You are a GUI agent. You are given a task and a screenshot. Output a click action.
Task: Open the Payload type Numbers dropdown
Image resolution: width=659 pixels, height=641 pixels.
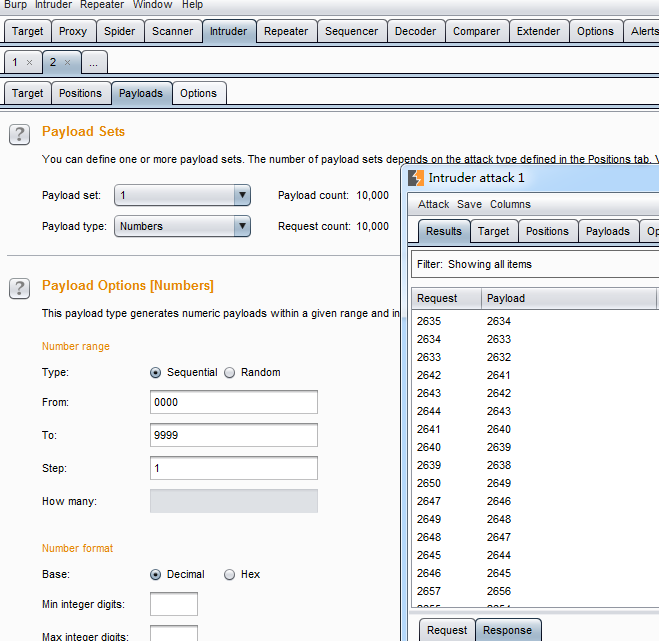182,226
